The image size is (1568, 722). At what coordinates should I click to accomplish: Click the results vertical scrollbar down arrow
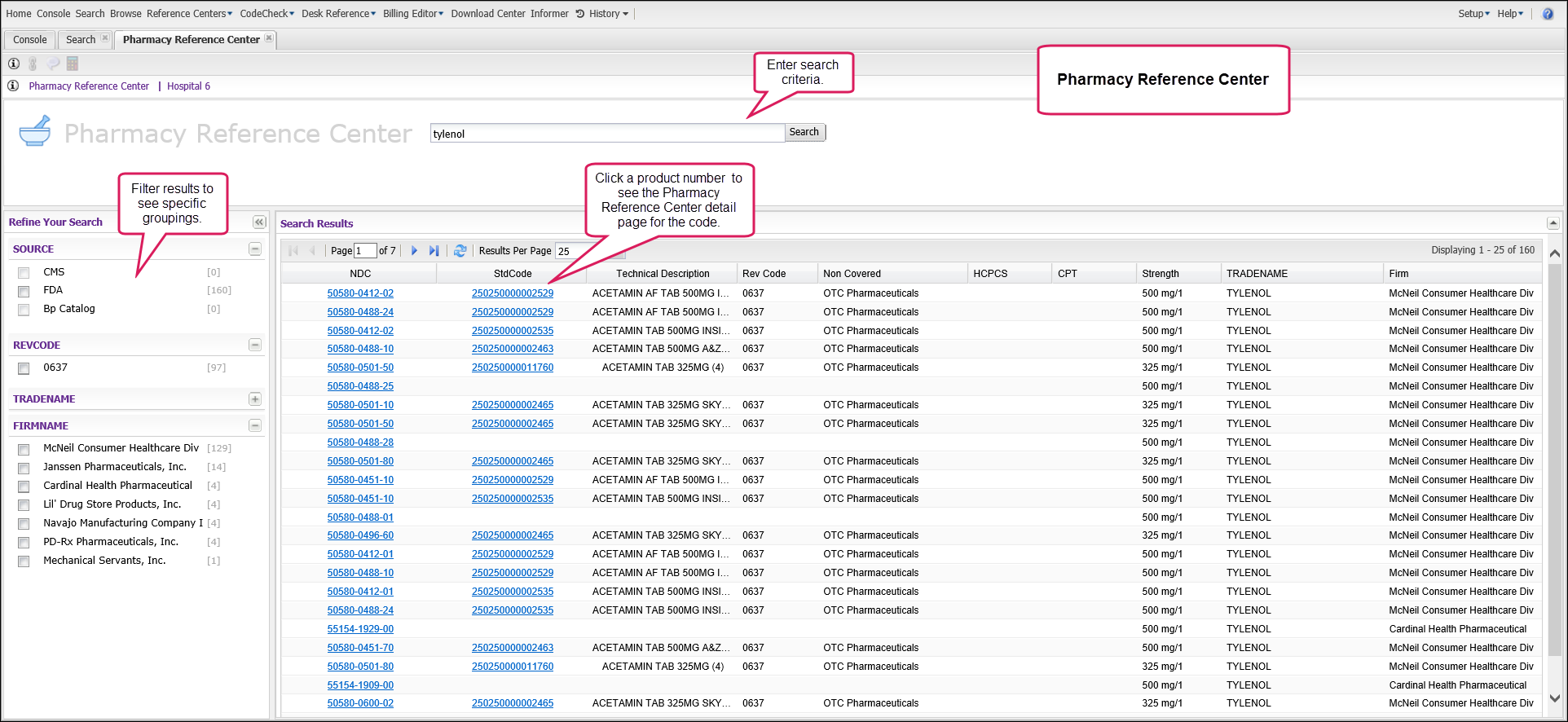click(x=1554, y=698)
